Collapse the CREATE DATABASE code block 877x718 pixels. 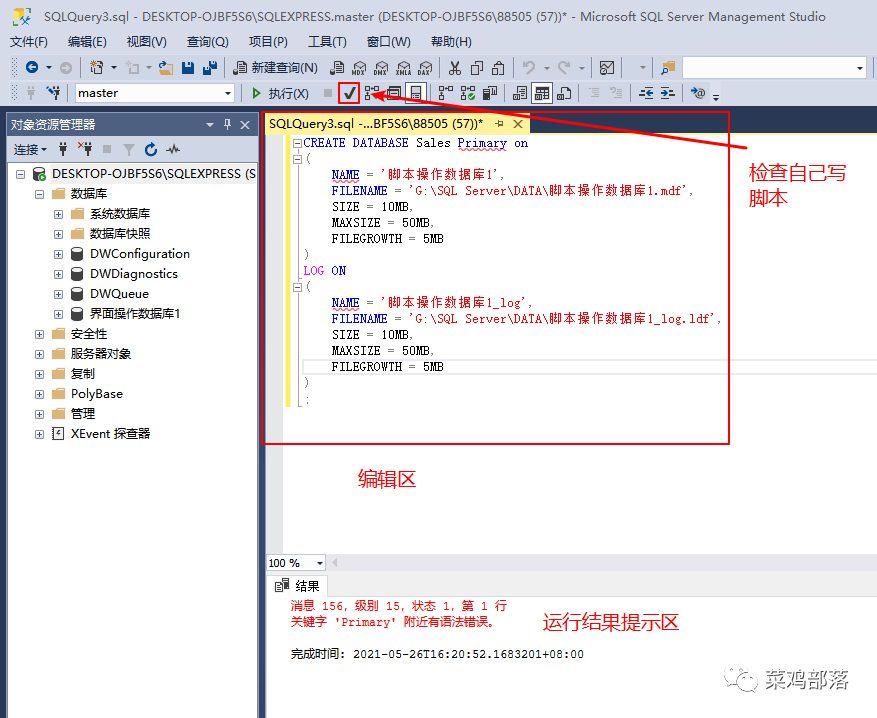click(298, 143)
